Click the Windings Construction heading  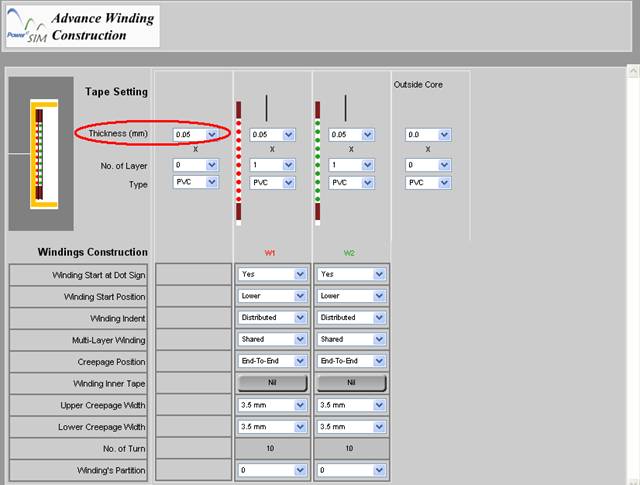pos(93,252)
